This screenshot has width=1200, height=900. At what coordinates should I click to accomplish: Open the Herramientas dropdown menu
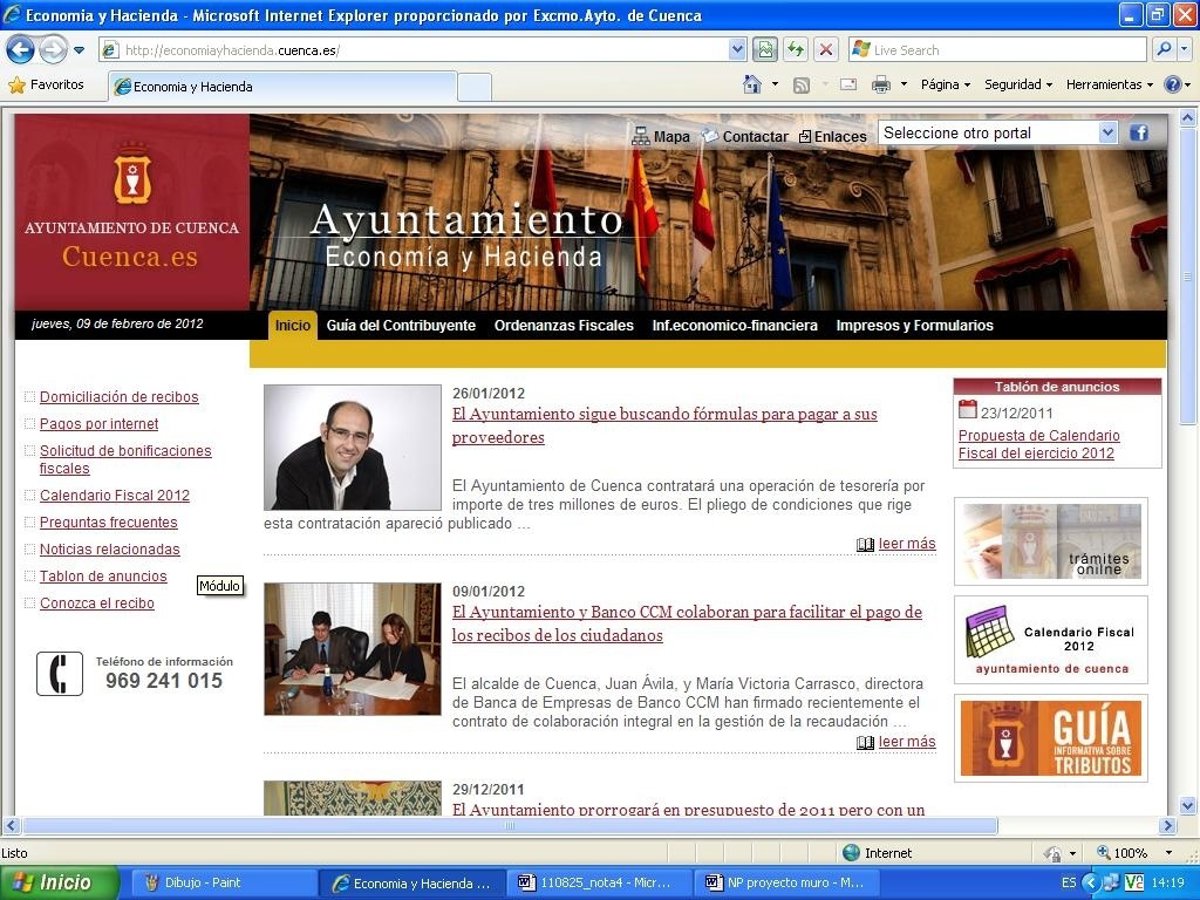(x=1109, y=85)
